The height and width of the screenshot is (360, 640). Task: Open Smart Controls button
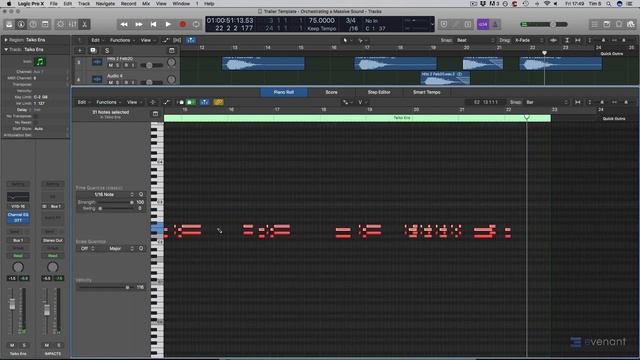click(x=60, y=24)
